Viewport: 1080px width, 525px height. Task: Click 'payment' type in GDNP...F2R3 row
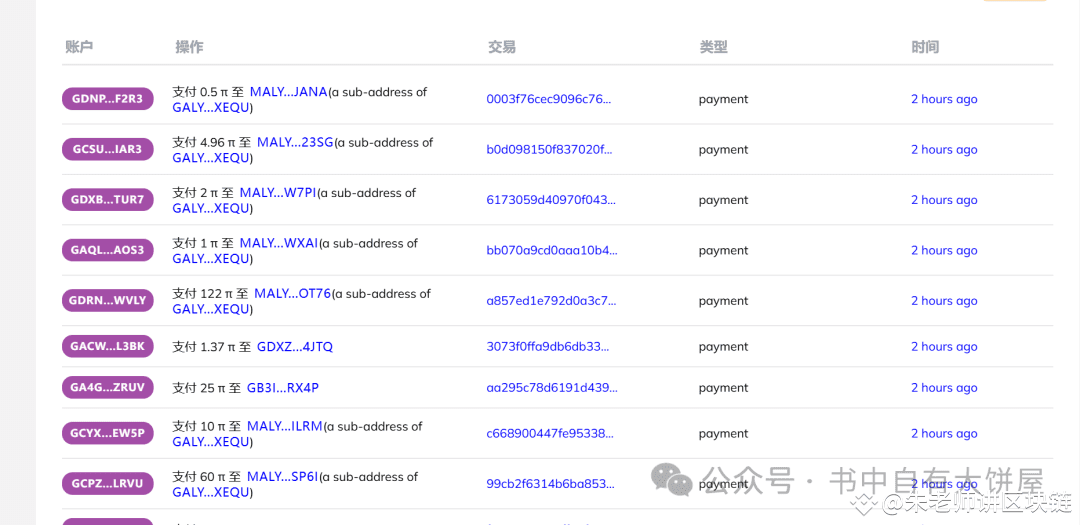point(723,99)
